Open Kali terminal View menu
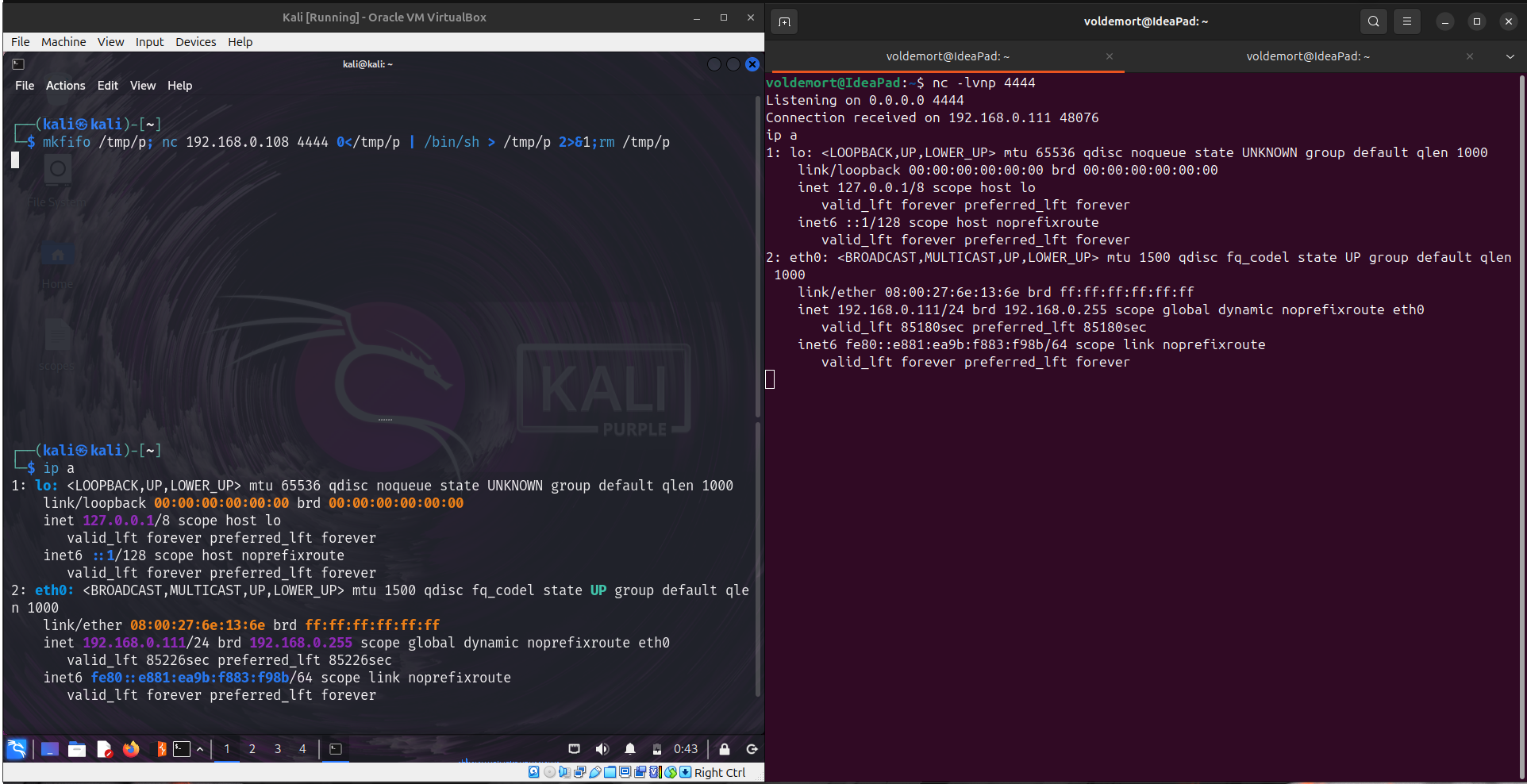1527x784 pixels. point(143,86)
